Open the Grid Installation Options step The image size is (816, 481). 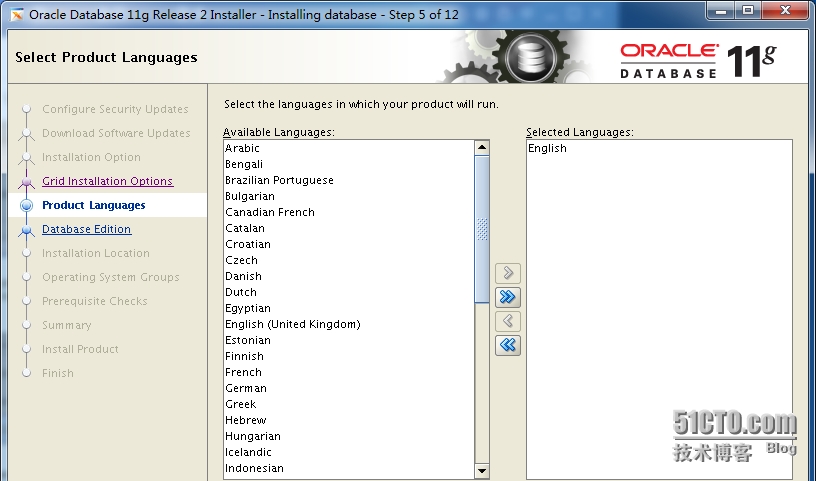(107, 181)
